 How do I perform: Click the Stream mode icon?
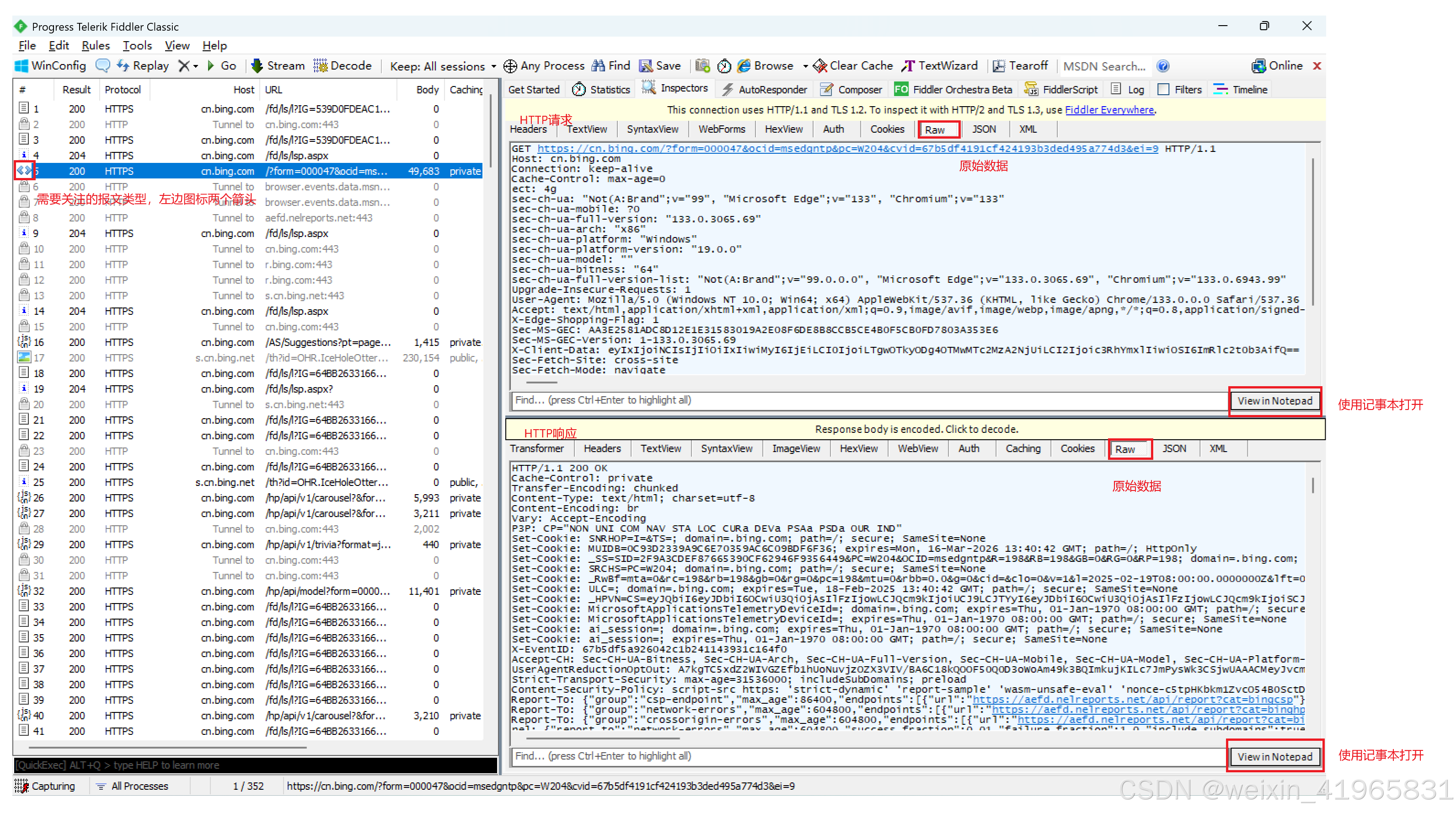click(x=257, y=65)
